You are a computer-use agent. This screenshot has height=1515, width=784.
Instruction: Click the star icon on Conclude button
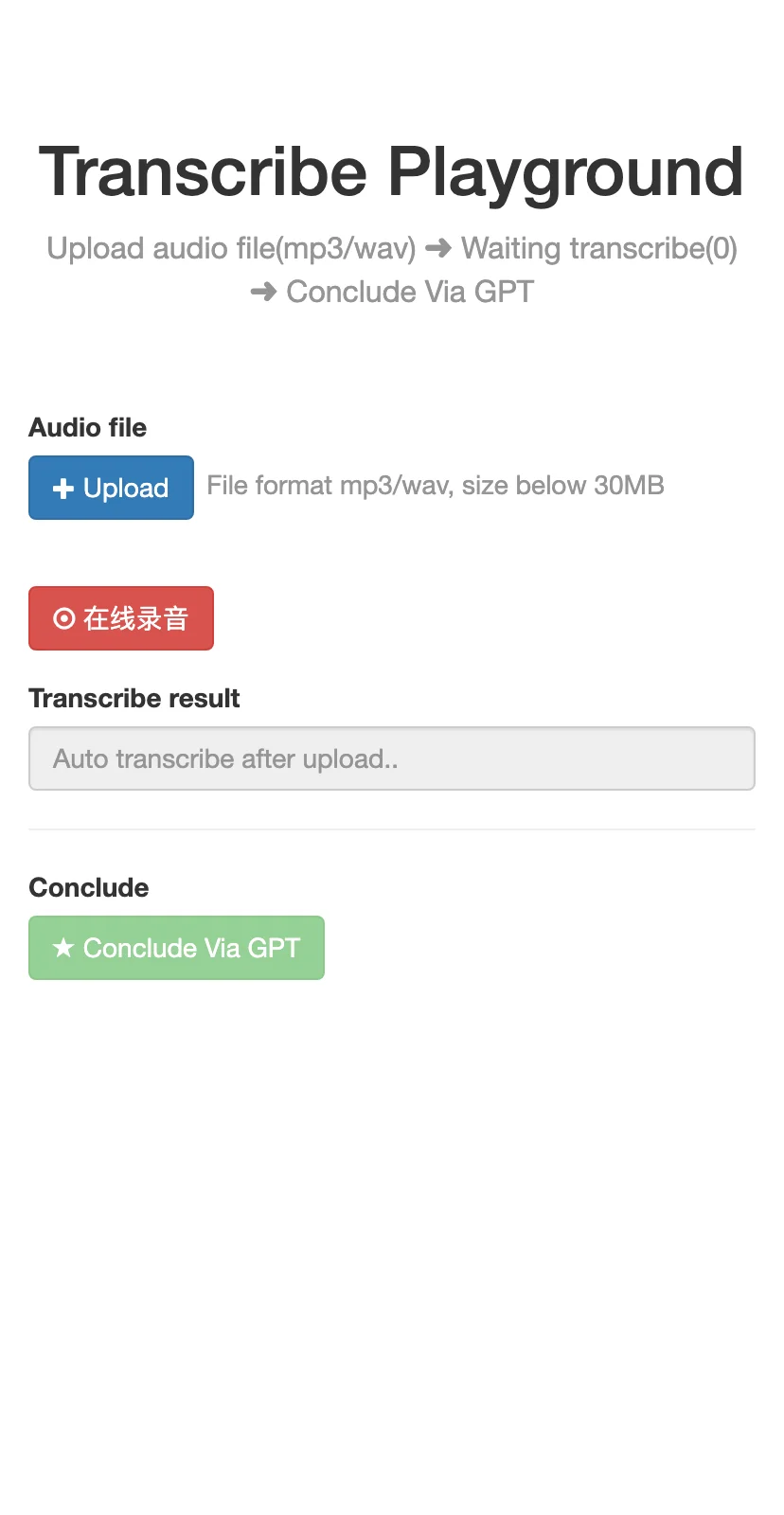click(63, 948)
